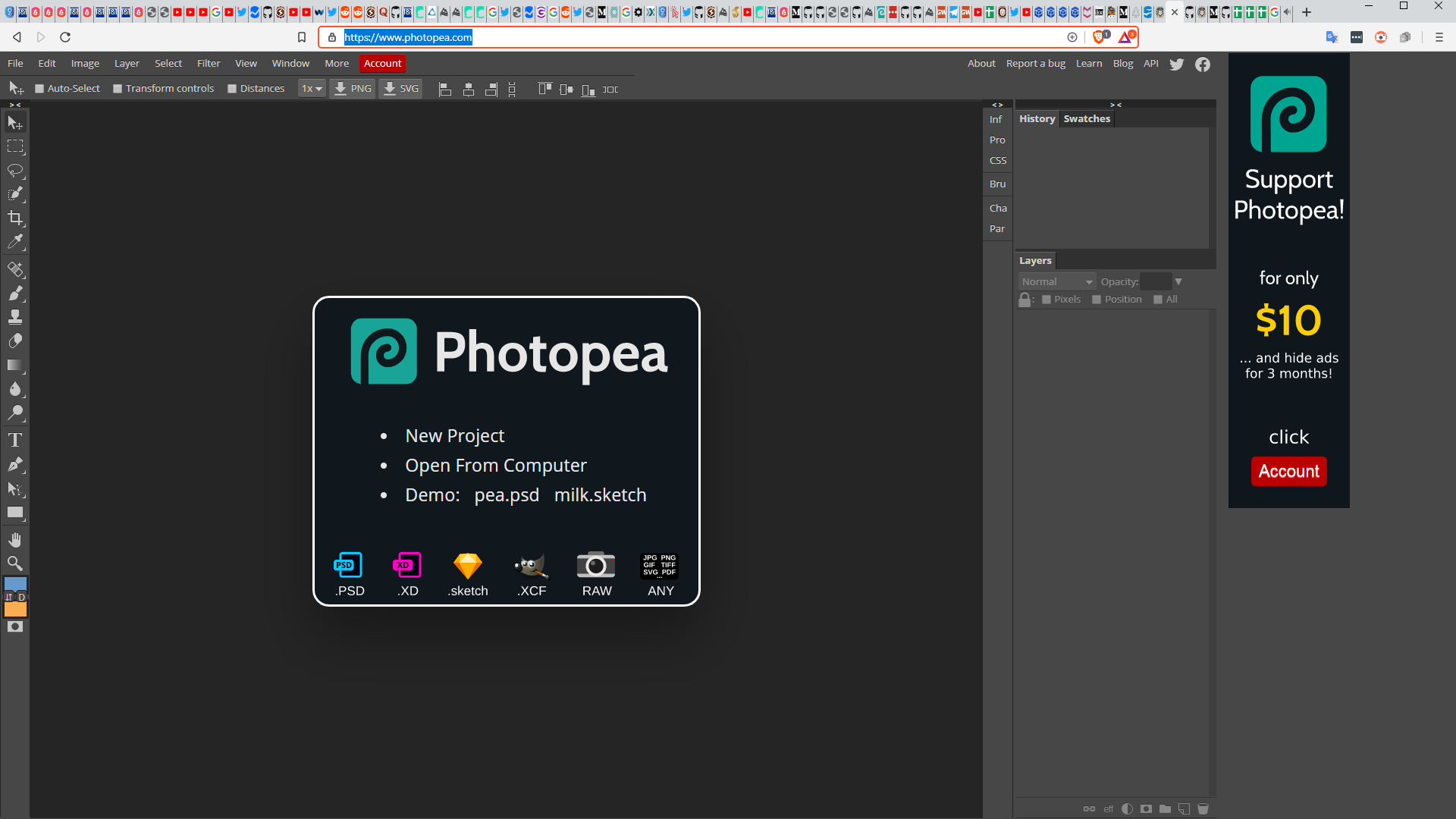Click the align left edges icon

pos(445,89)
